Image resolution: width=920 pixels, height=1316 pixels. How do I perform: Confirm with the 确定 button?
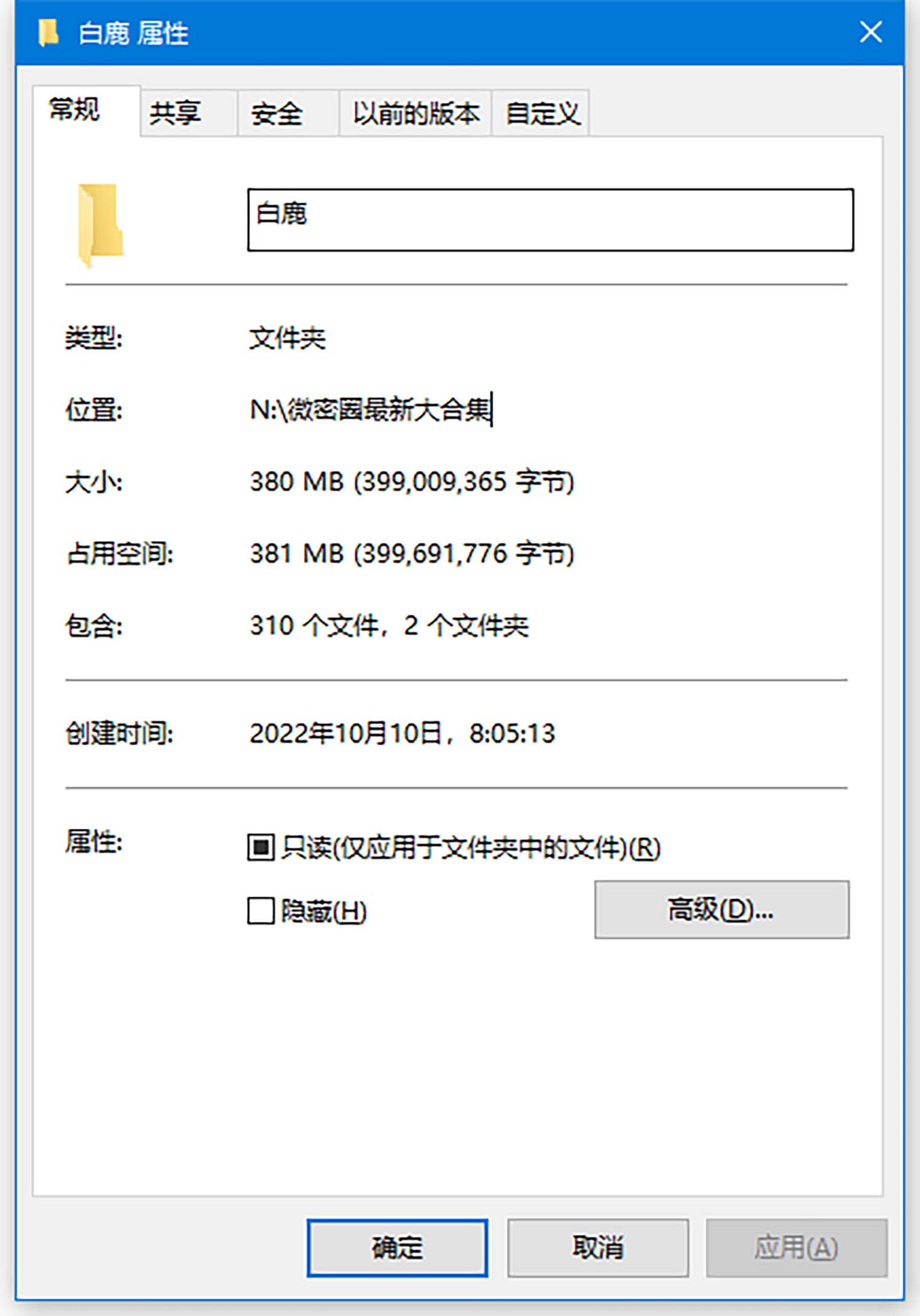click(x=397, y=1248)
